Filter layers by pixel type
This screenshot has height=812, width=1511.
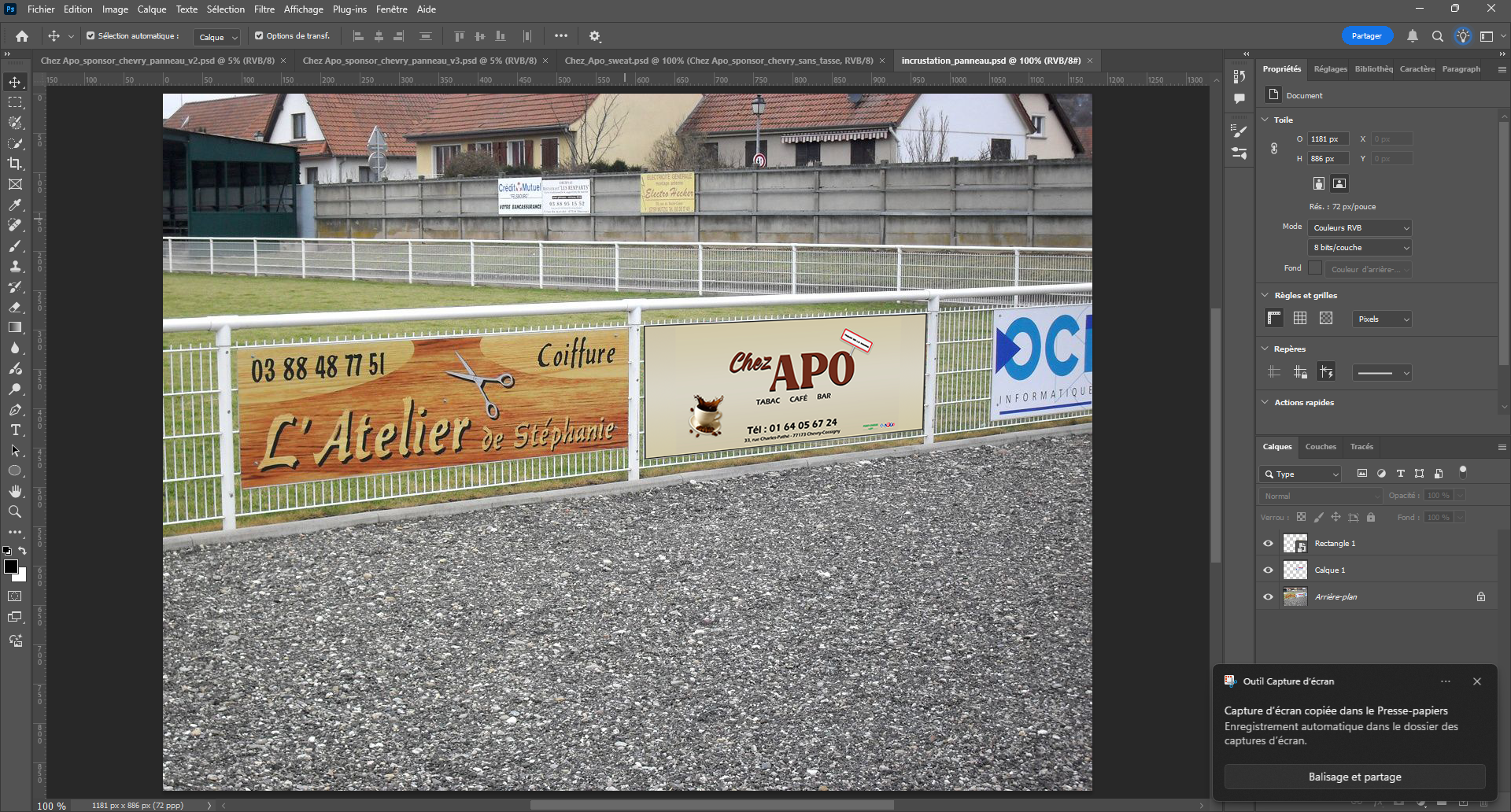[1362, 474]
